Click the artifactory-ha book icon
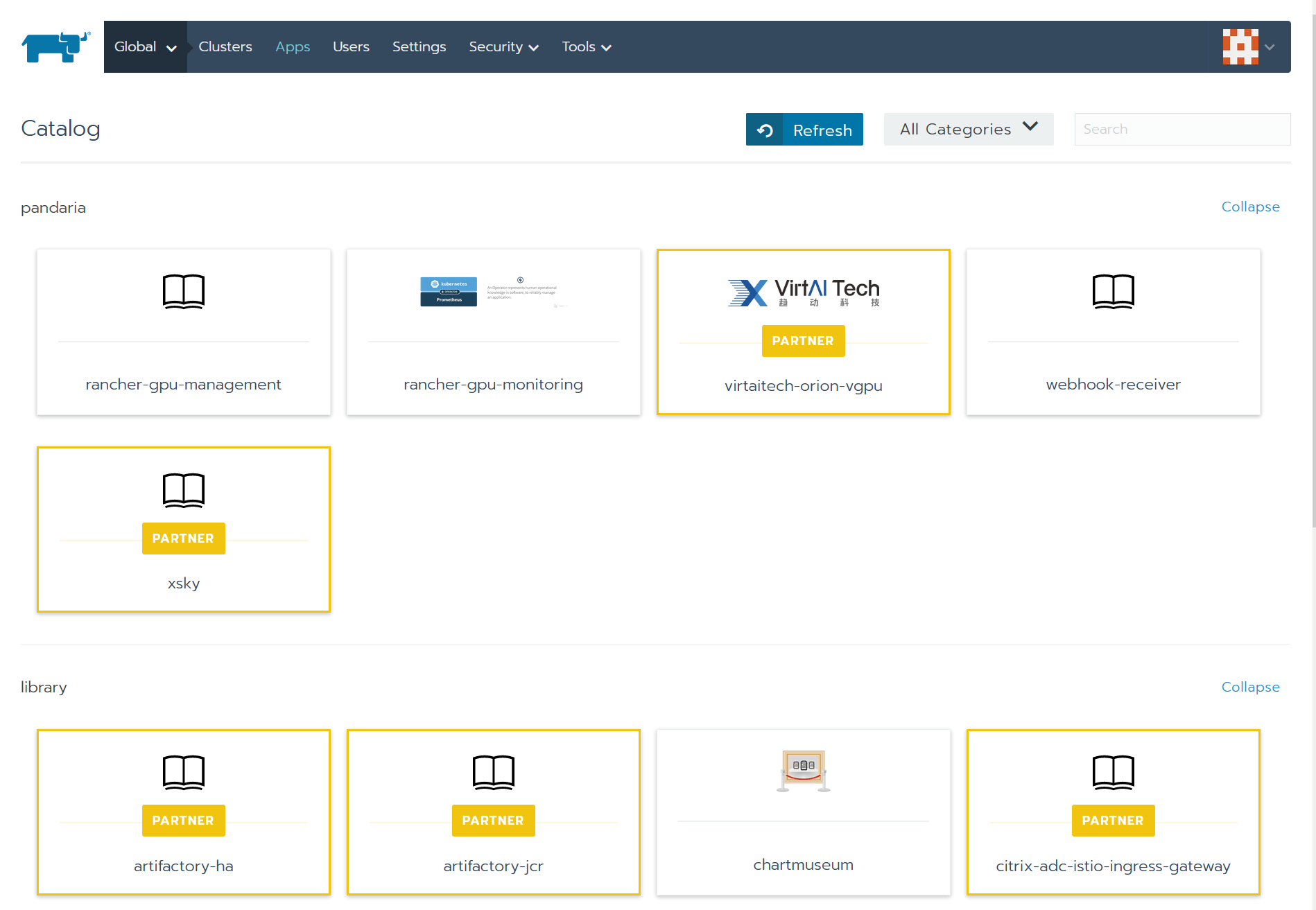This screenshot has height=910, width=1316. point(183,772)
